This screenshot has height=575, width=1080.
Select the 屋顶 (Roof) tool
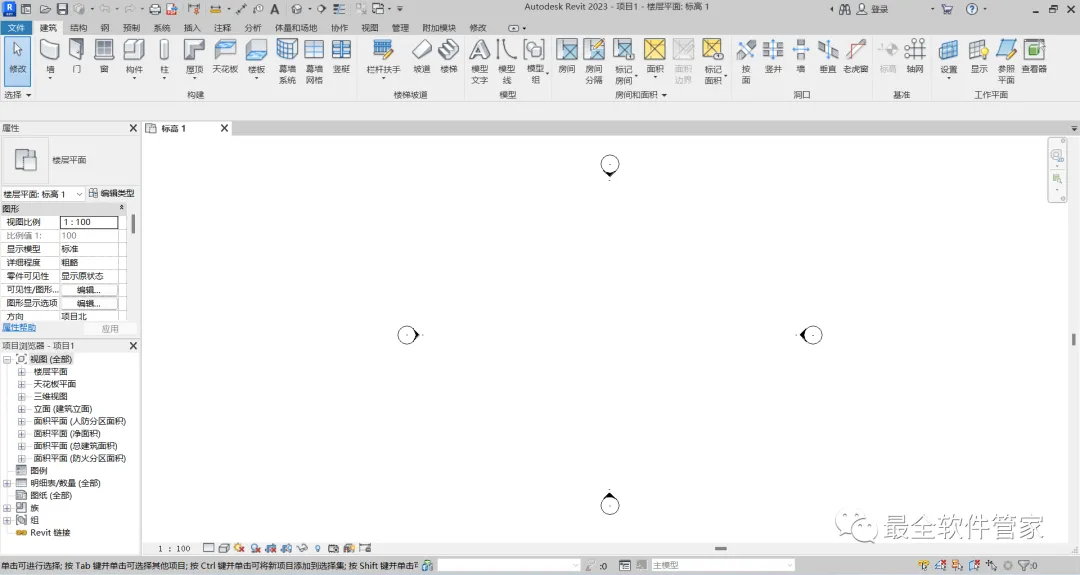click(194, 57)
